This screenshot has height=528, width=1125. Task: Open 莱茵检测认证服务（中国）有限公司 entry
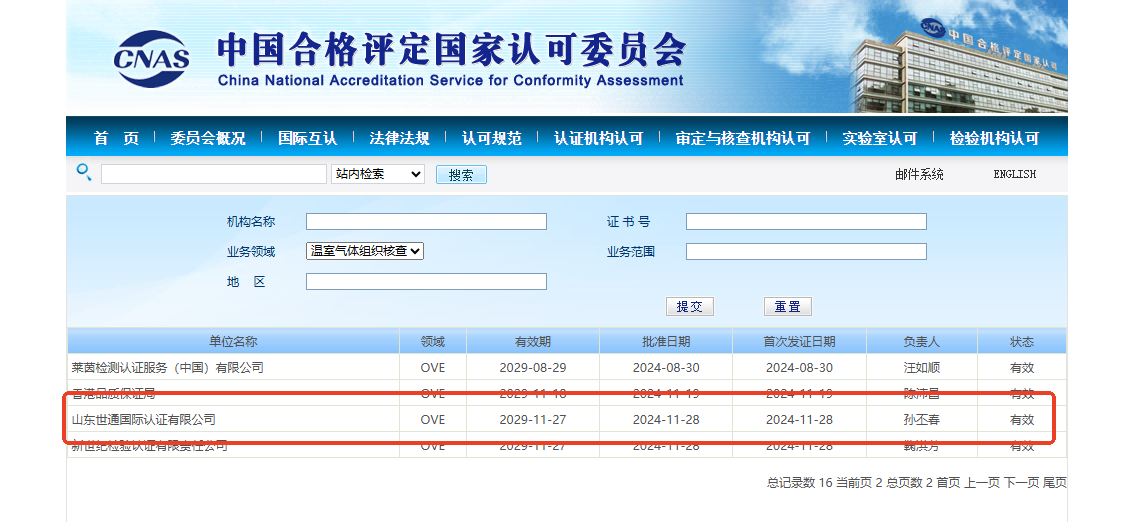point(168,368)
